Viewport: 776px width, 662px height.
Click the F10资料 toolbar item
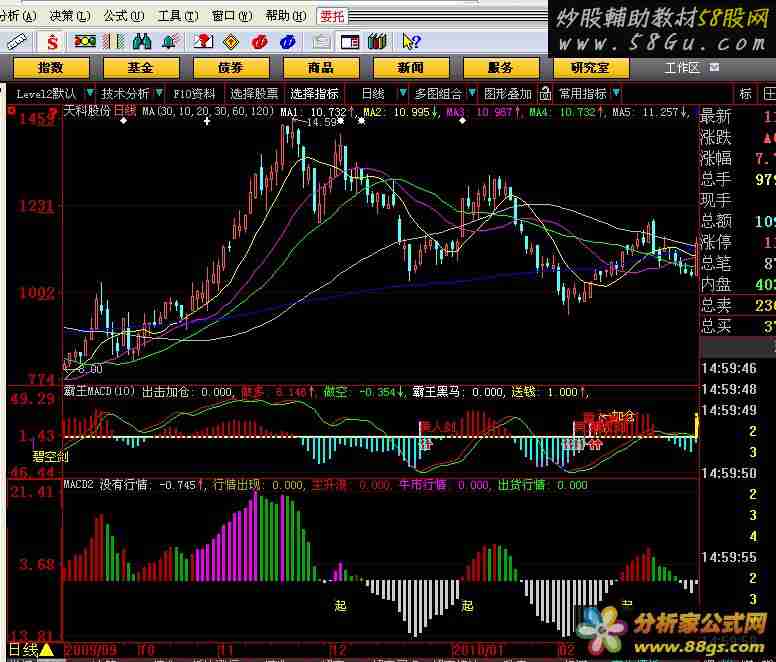point(194,94)
